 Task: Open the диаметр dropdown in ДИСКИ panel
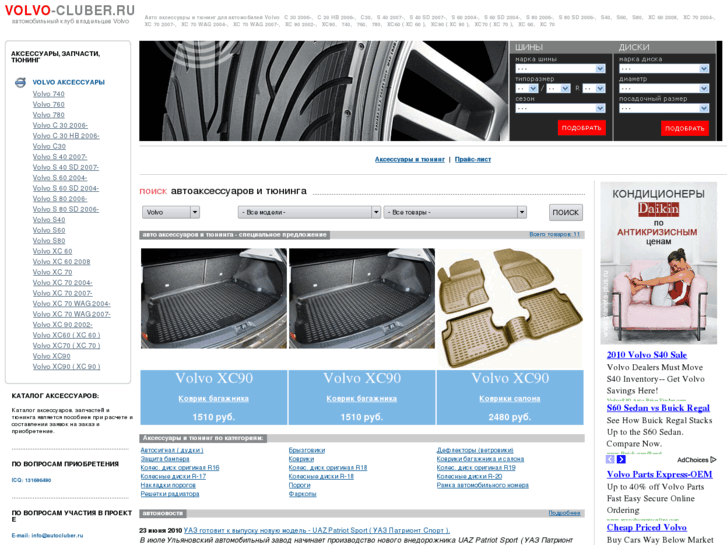pyautogui.click(x=664, y=88)
